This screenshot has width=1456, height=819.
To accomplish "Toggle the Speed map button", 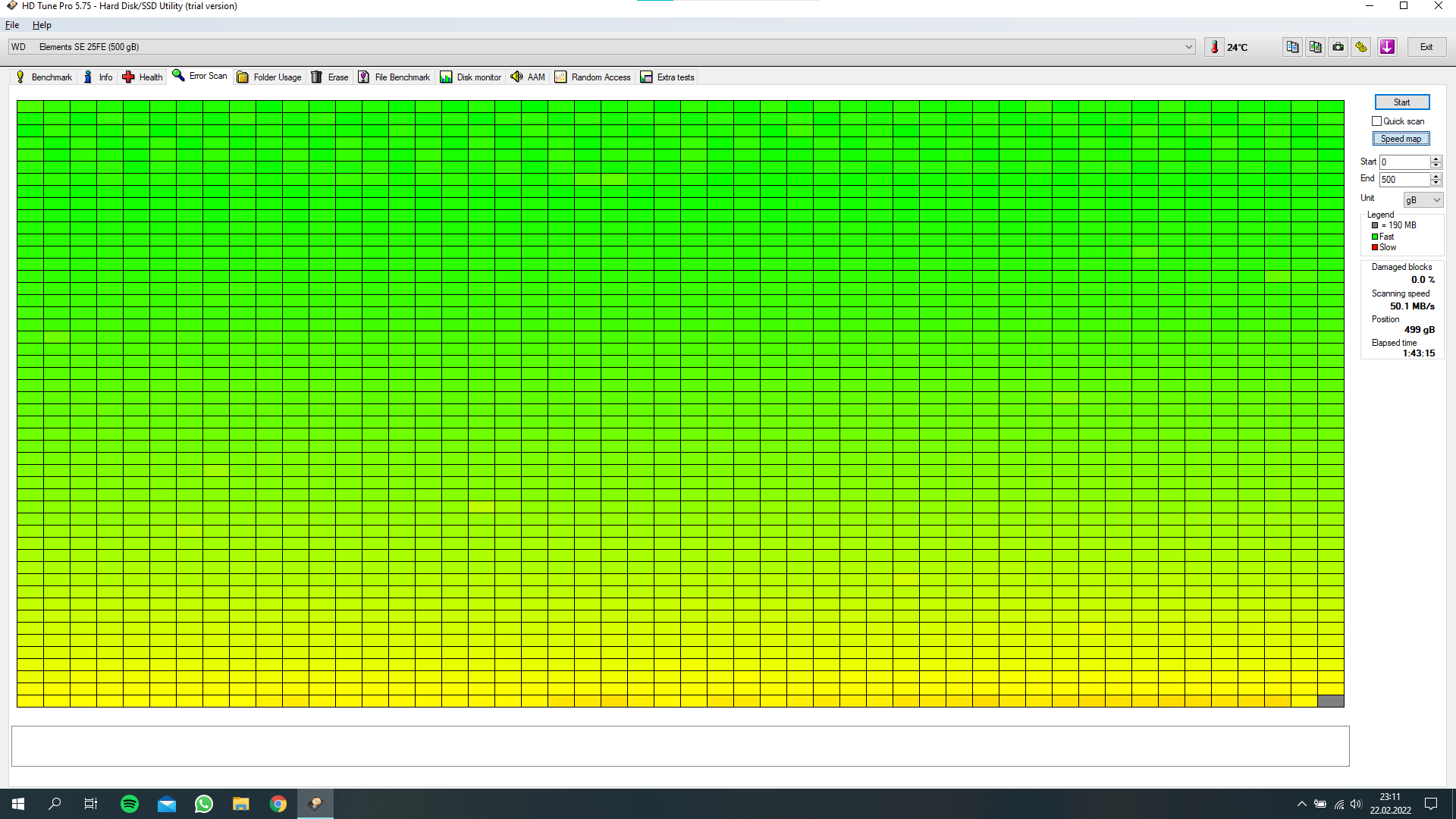I will [x=1401, y=139].
